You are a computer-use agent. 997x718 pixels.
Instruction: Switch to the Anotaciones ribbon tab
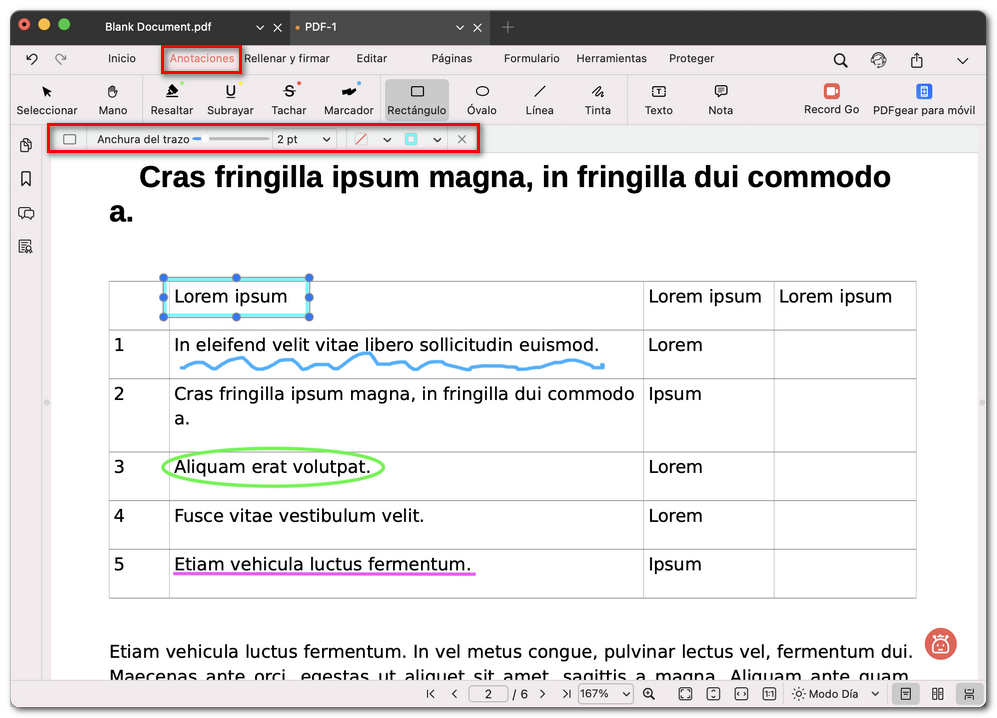pos(201,59)
